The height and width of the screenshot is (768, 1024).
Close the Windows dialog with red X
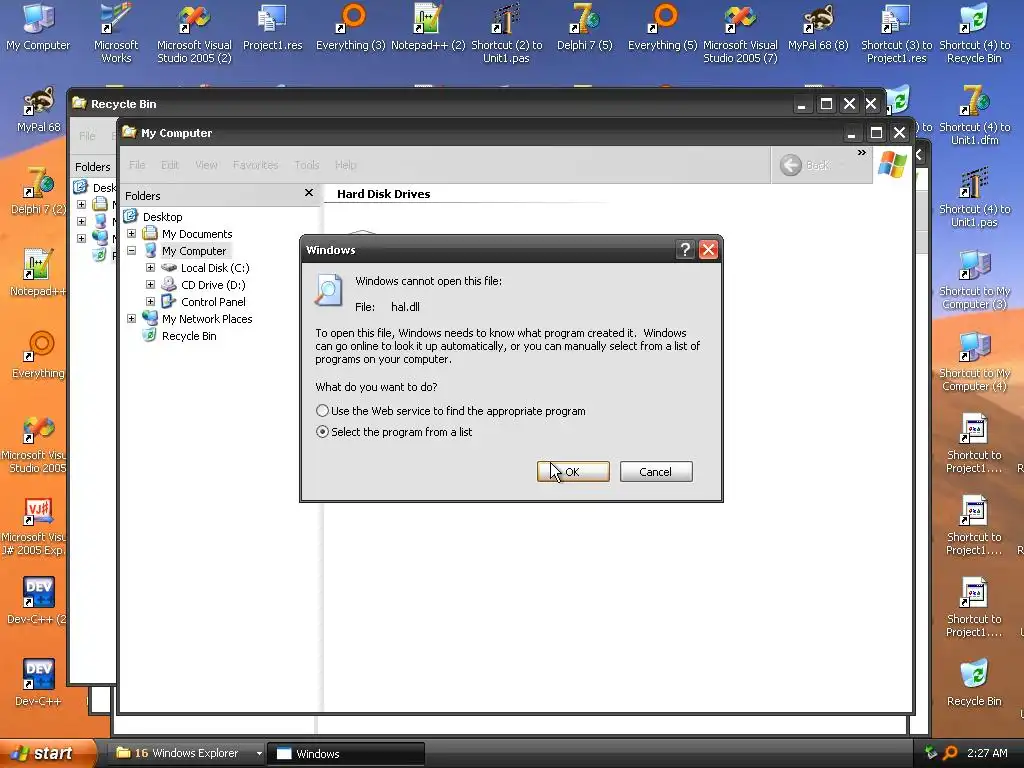[x=708, y=249]
